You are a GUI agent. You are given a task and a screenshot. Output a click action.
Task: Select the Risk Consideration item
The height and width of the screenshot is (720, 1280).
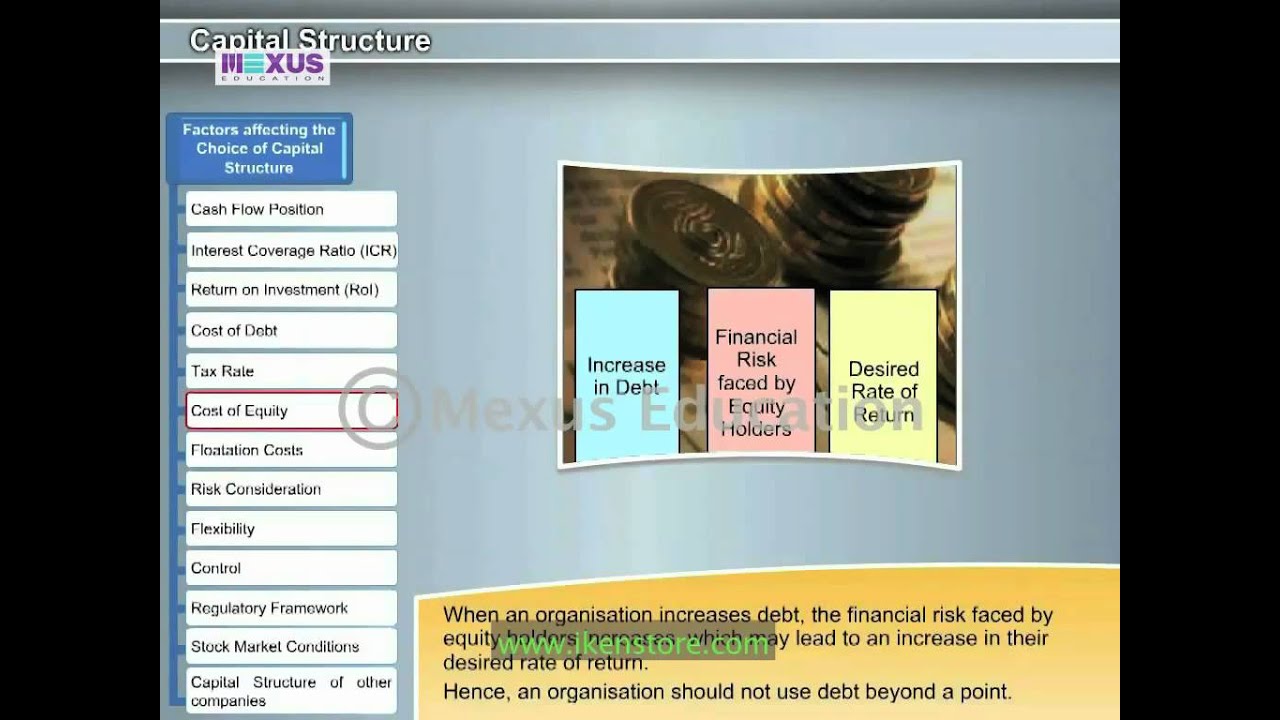(x=291, y=489)
